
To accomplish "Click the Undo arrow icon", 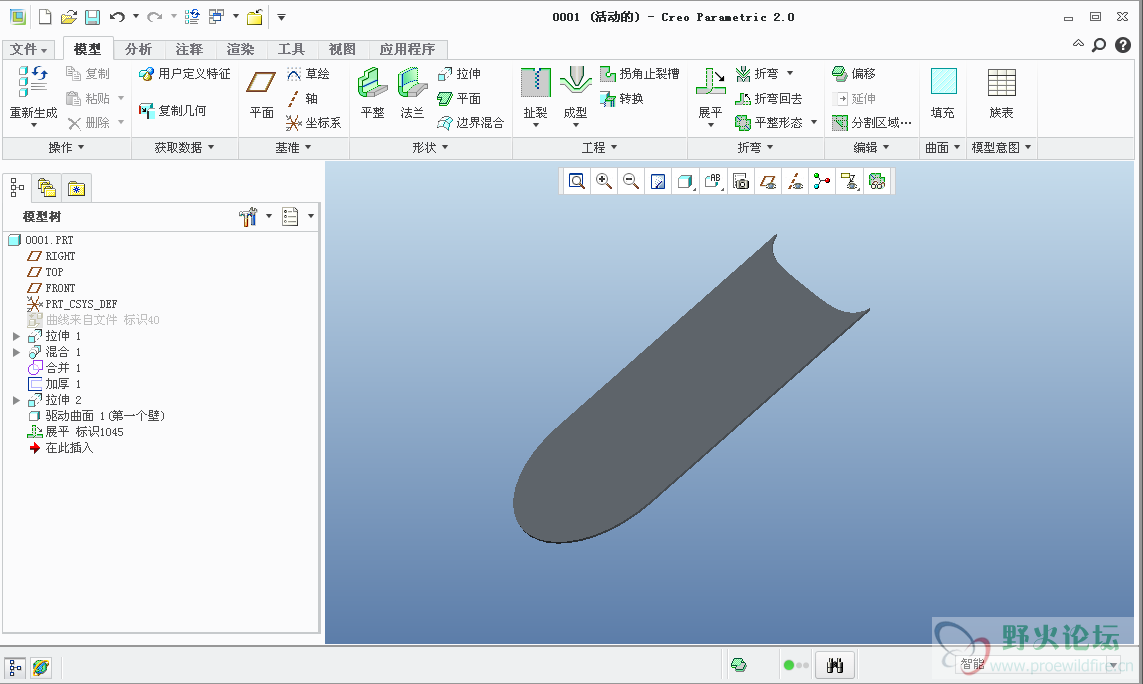I will pos(117,17).
